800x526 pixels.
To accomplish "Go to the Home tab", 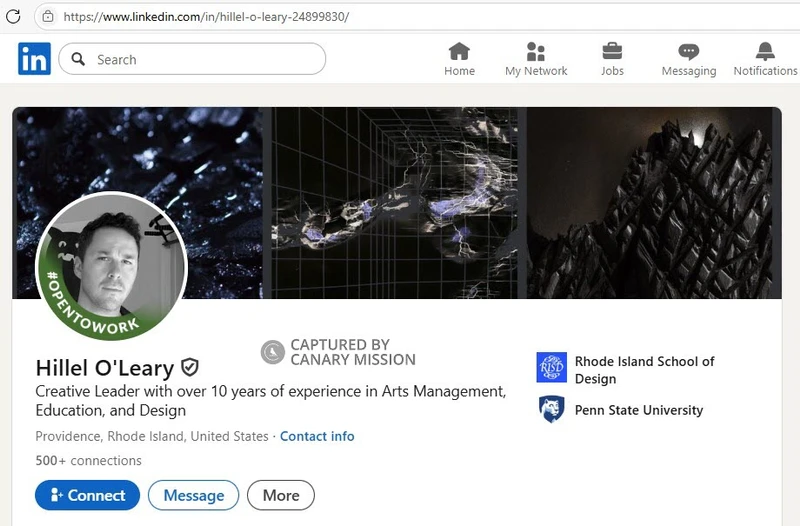I will pos(459,59).
